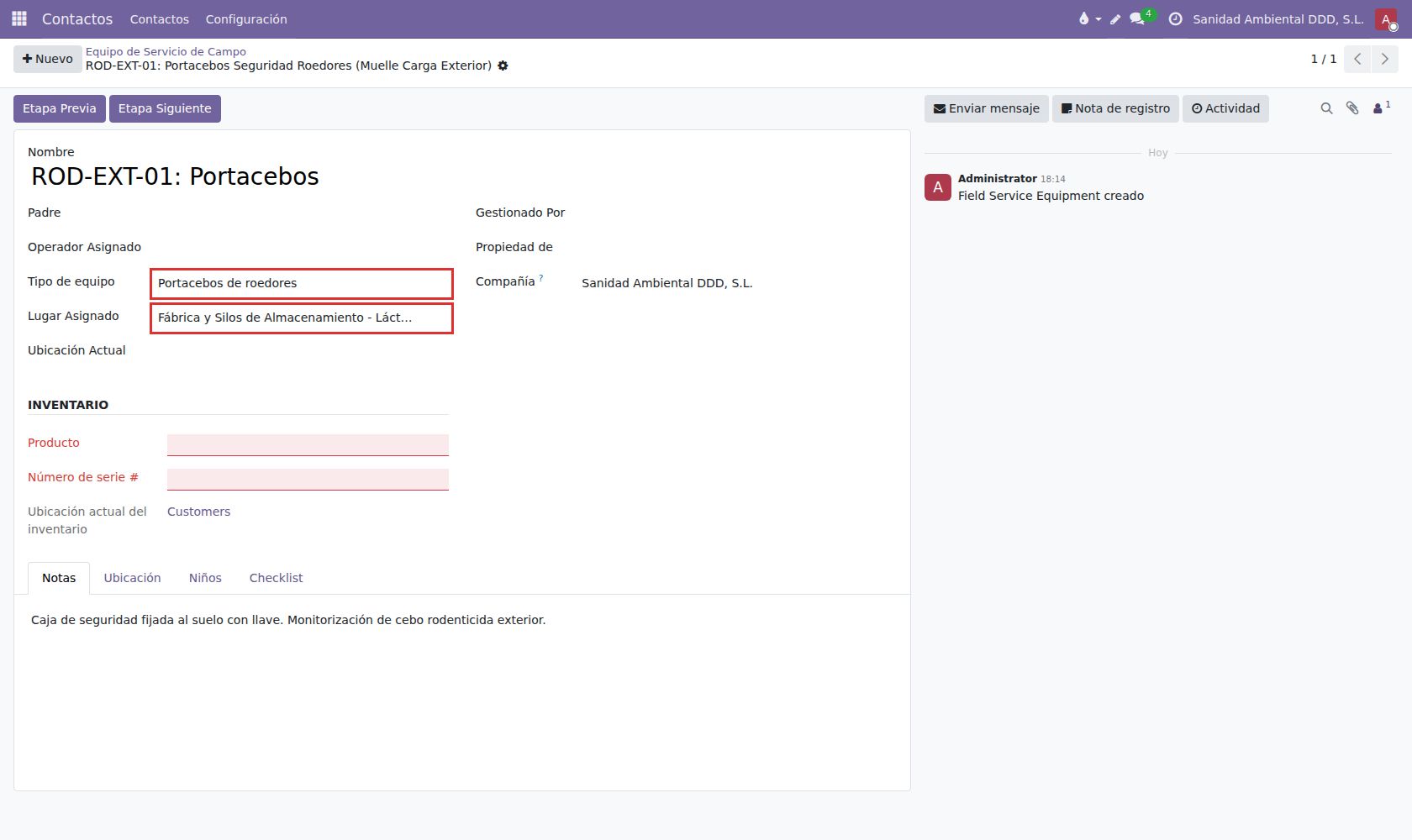
Task: Open the activities clock icon in navbar
Action: pyautogui.click(x=1176, y=18)
